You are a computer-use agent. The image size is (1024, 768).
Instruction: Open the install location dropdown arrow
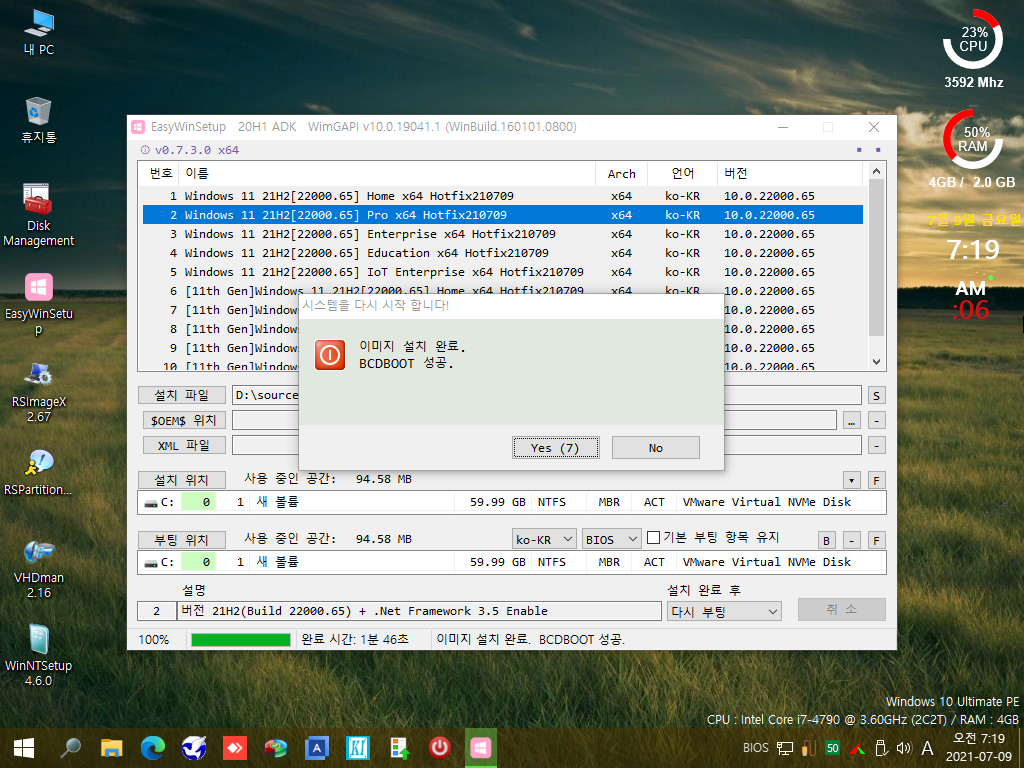pos(851,481)
